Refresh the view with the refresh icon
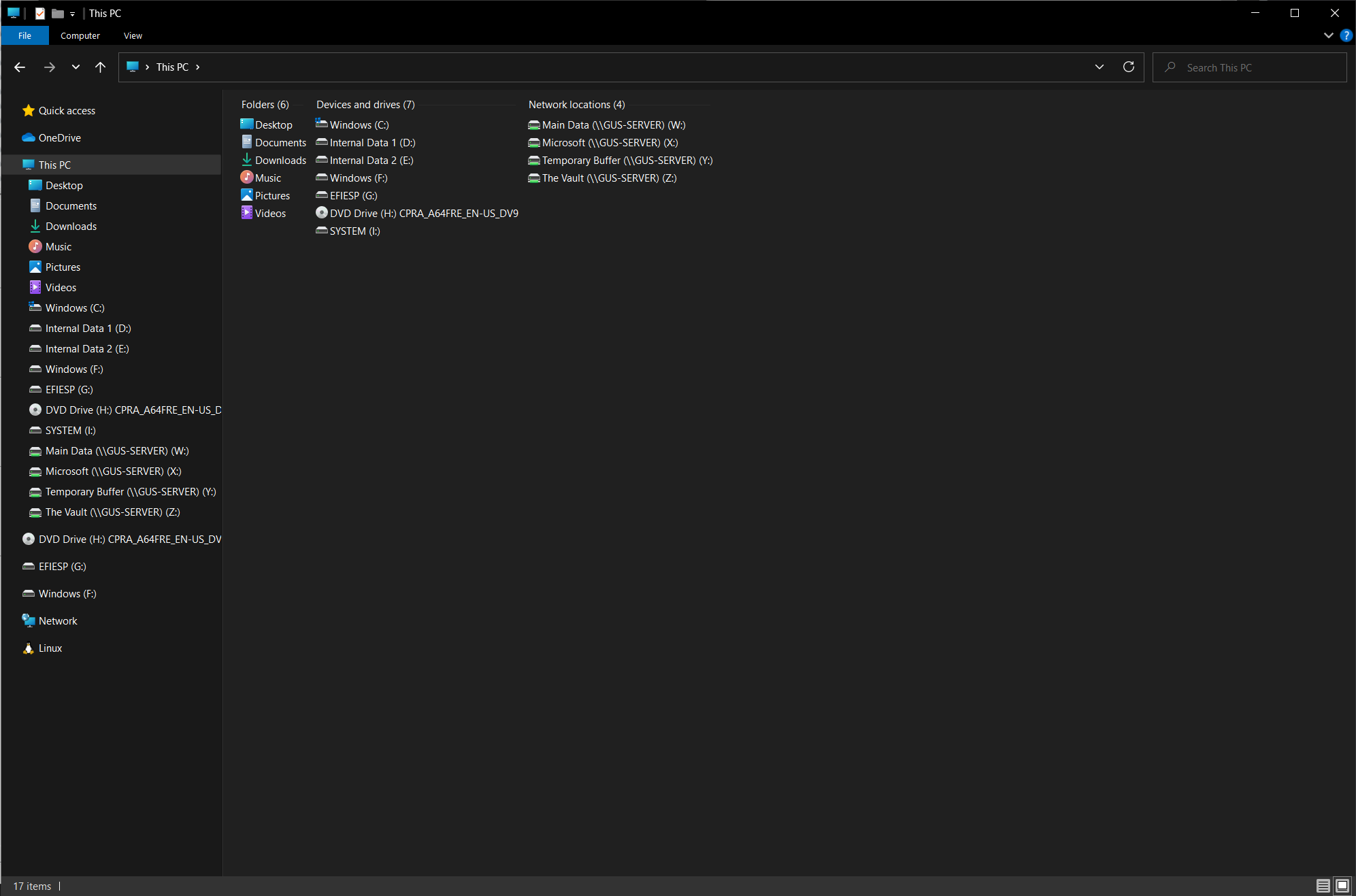 [1128, 67]
